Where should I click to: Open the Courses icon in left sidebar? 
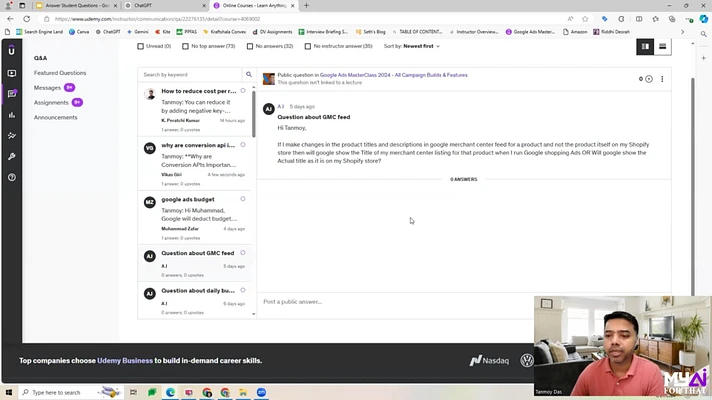click(12, 73)
